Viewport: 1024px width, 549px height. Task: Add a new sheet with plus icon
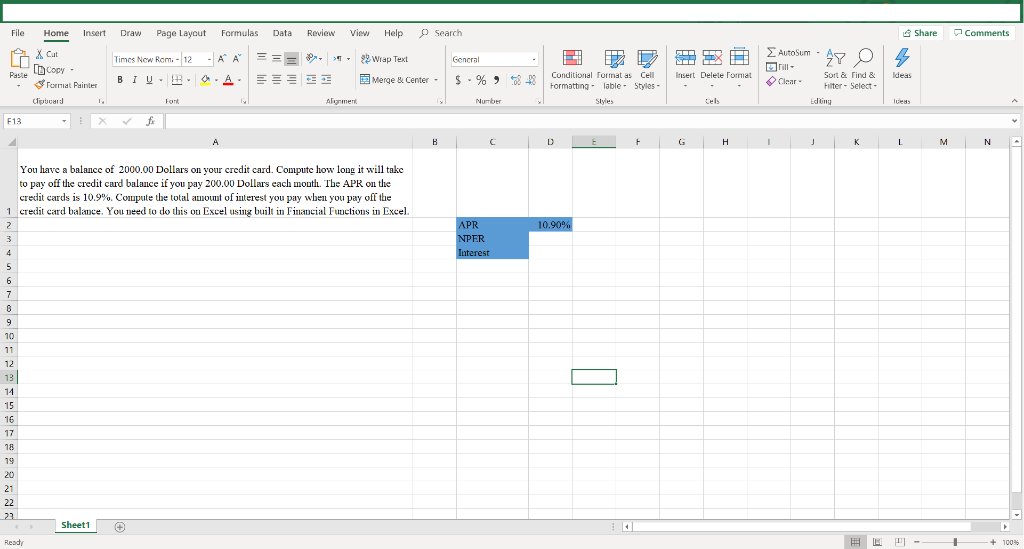point(120,527)
